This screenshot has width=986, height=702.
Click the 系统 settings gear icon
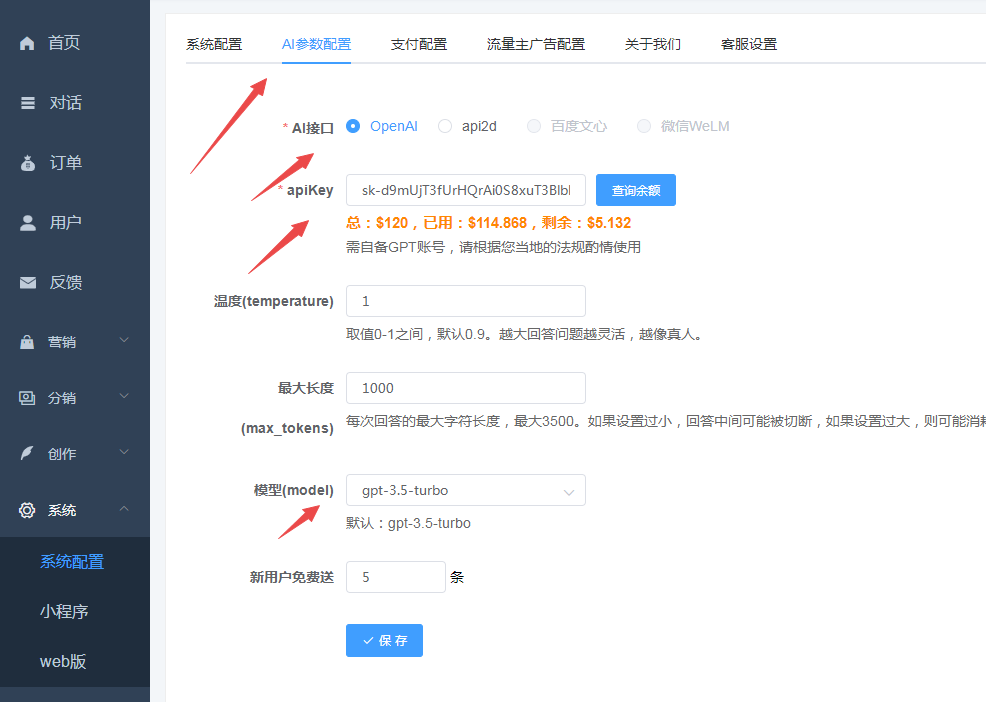25,509
